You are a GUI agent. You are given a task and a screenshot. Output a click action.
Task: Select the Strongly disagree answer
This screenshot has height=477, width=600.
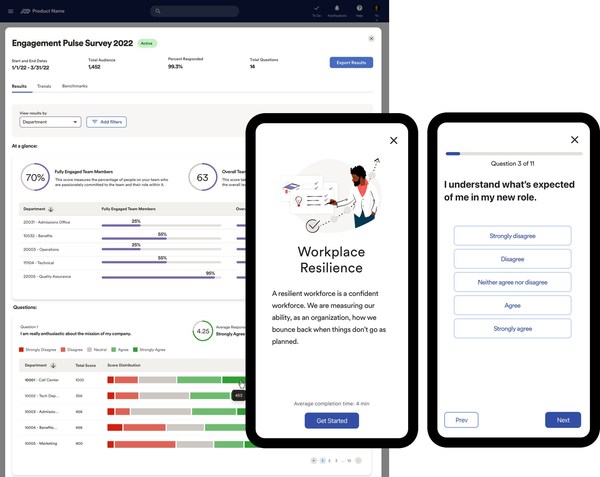[512, 236]
